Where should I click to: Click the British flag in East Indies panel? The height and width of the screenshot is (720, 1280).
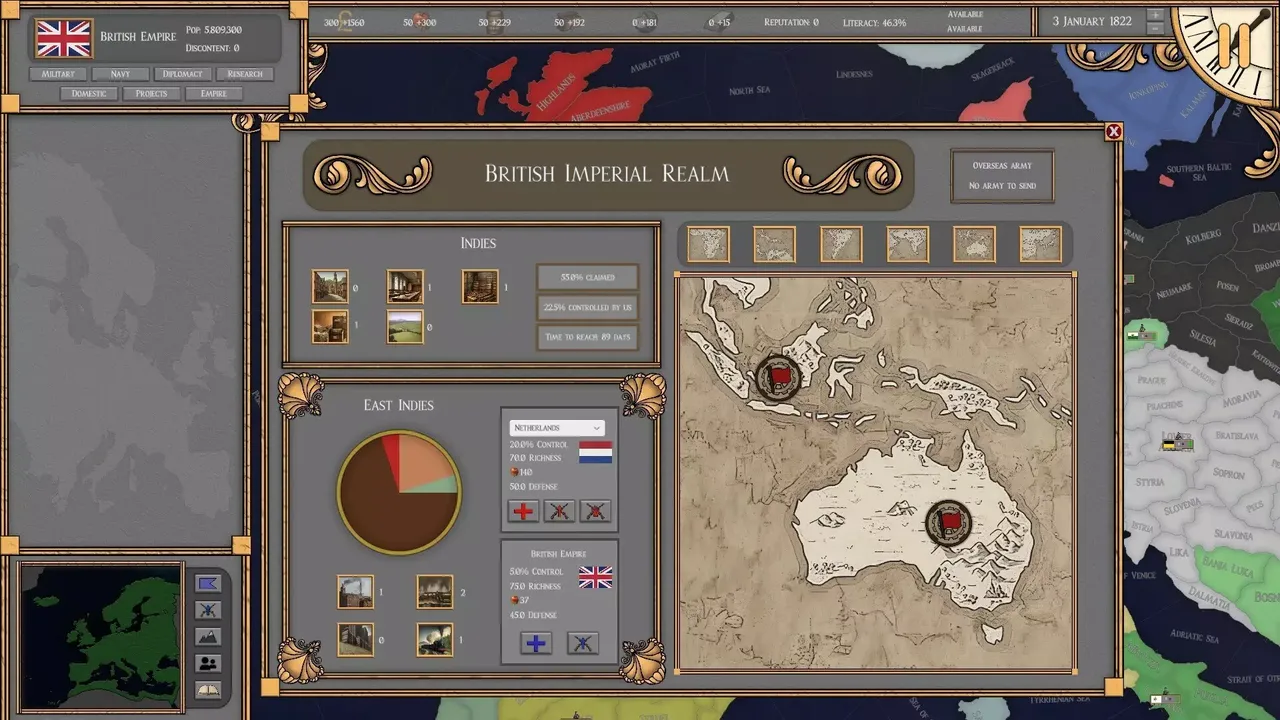[596, 577]
